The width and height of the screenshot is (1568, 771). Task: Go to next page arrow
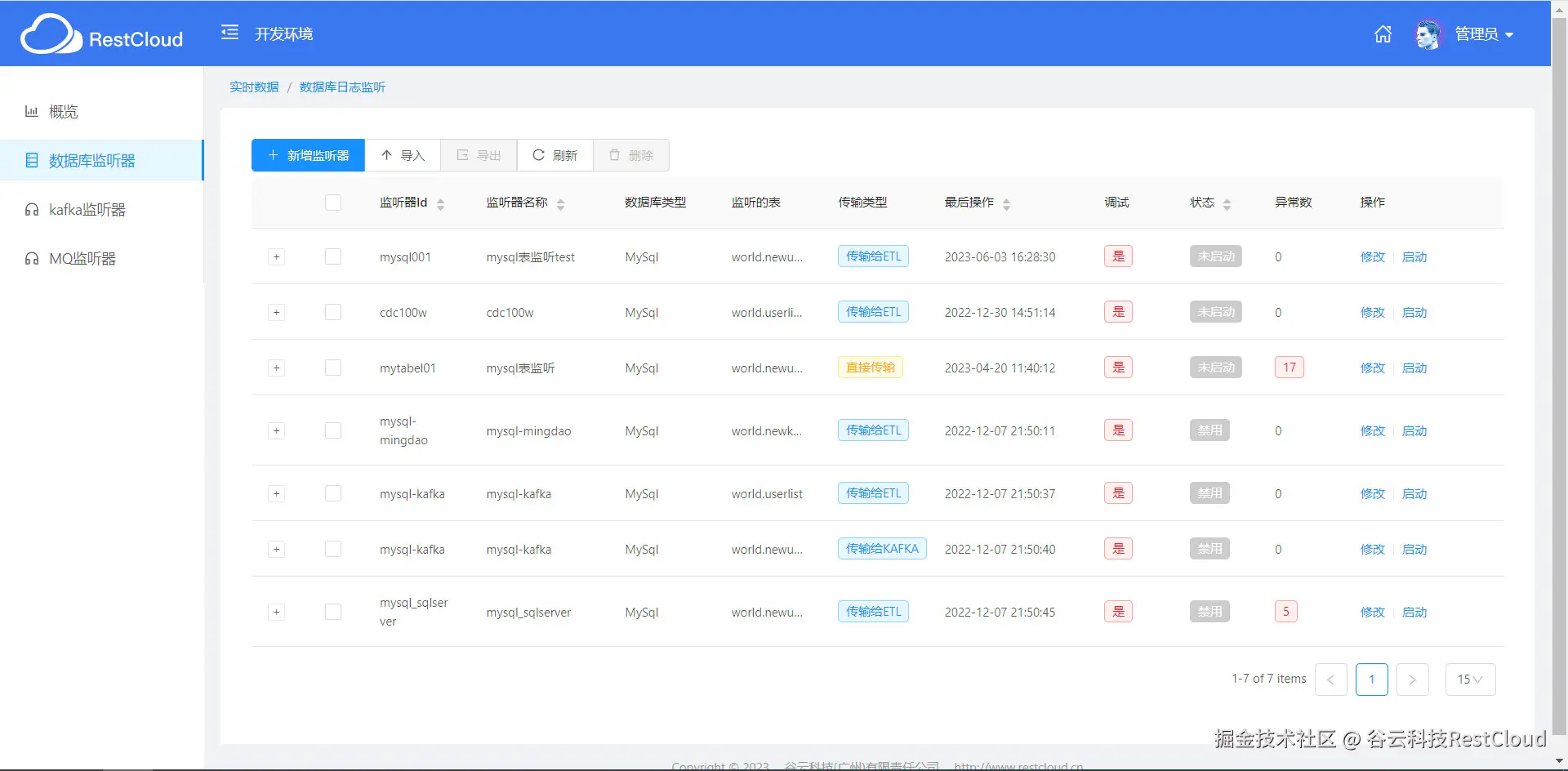click(1412, 680)
